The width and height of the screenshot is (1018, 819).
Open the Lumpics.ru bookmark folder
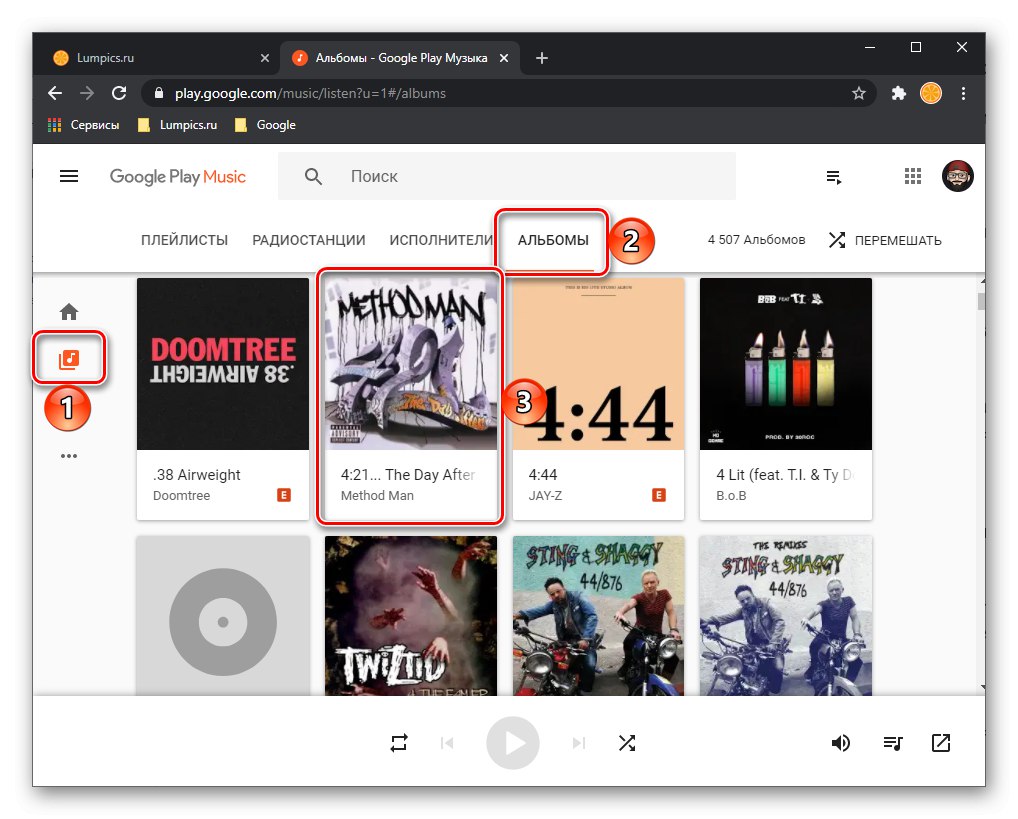tap(177, 125)
